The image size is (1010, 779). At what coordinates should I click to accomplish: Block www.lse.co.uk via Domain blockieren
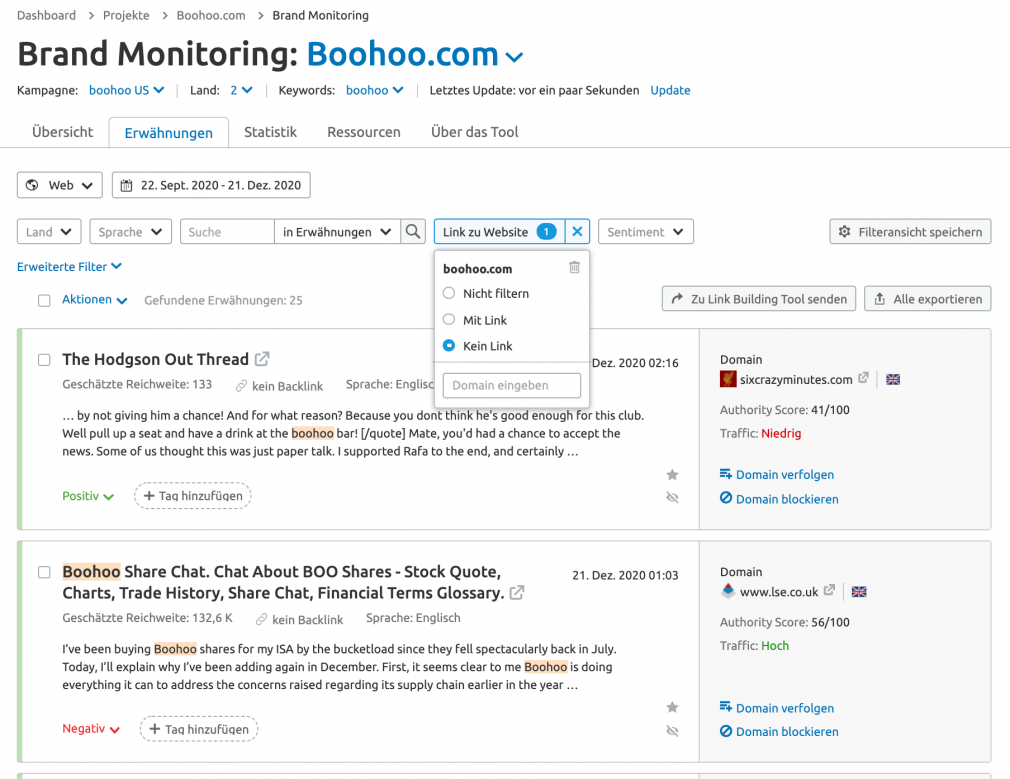(x=779, y=731)
